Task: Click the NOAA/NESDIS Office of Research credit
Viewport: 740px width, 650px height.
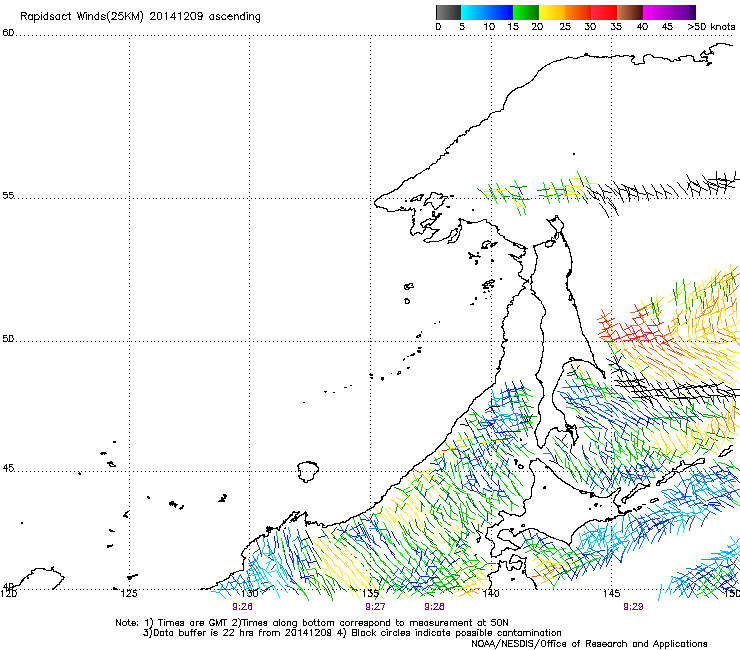Action: [589, 644]
